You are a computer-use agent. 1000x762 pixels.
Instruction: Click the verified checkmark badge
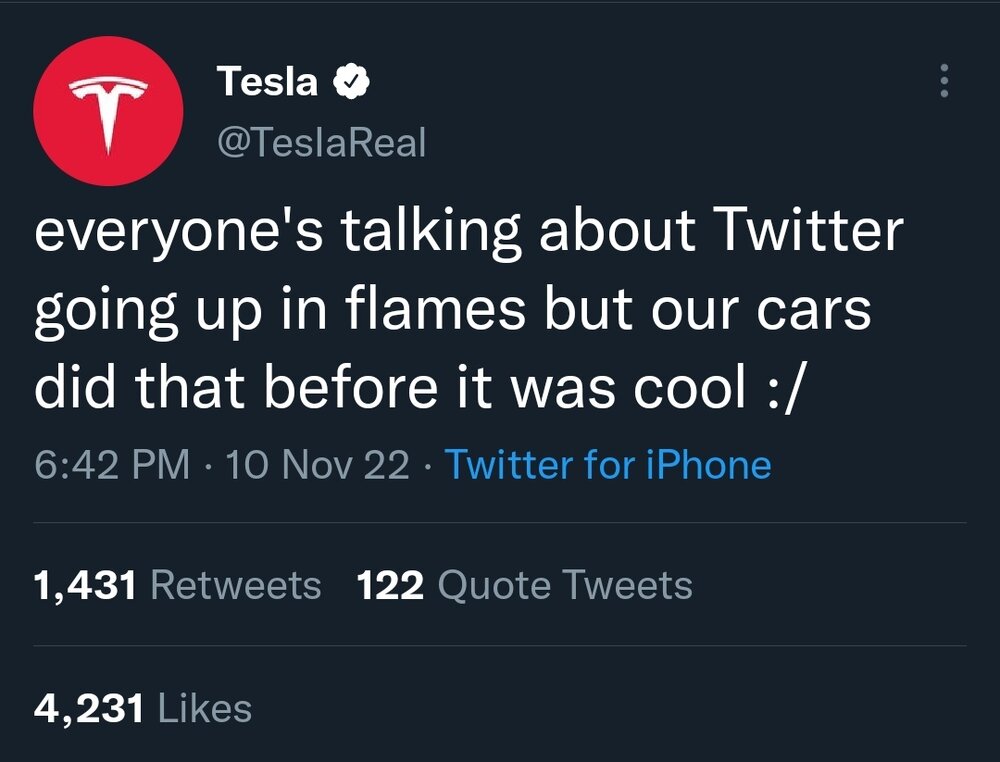point(351,83)
